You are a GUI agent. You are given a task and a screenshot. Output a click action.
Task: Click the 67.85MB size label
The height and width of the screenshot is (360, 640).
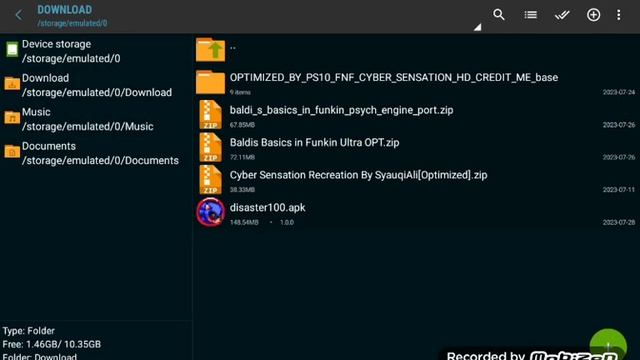tap(242, 125)
